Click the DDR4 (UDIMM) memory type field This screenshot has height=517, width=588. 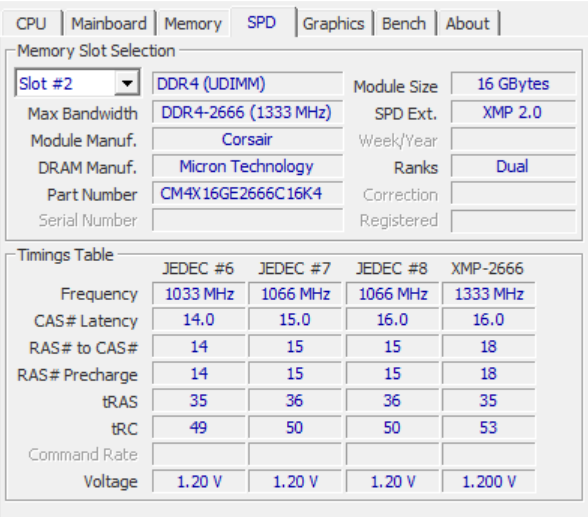click(248, 84)
